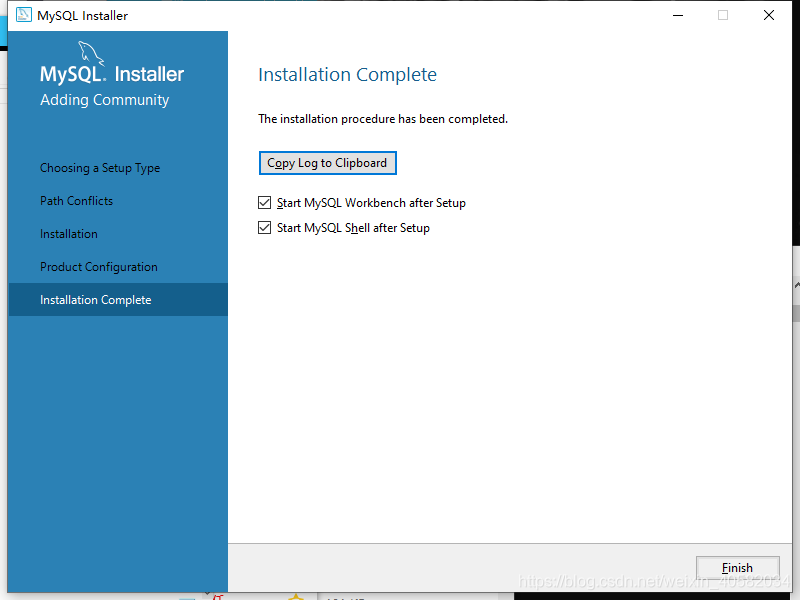800x600 pixels.
Task: Select Product Configuration in sidebar
Action: point(99,267)
